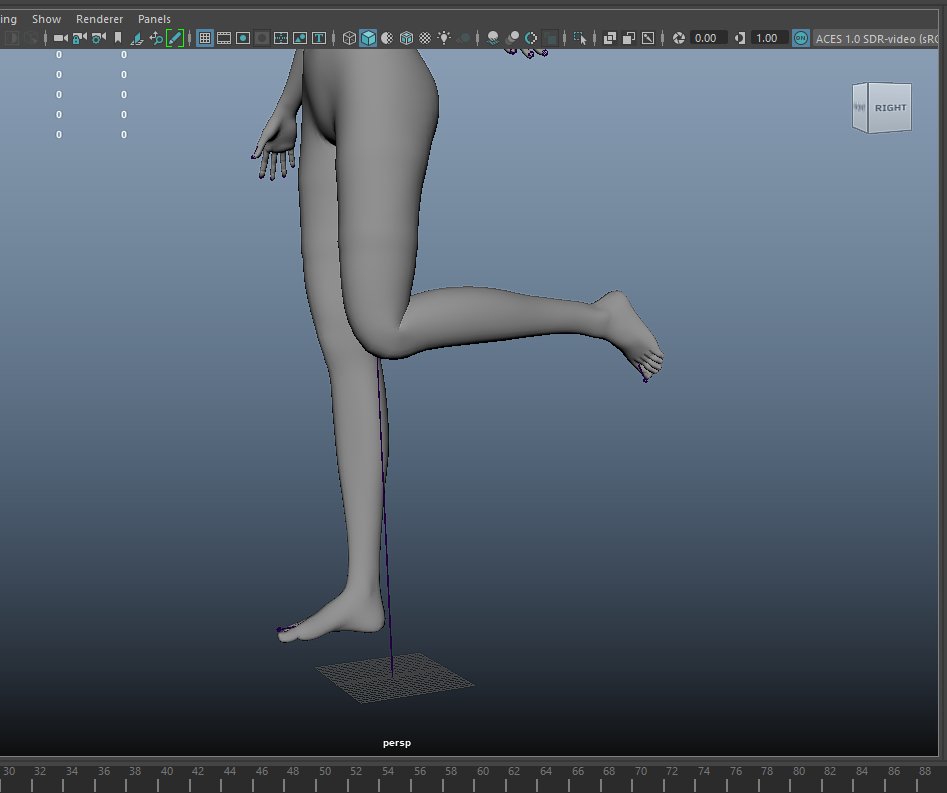947x793 pixels.
Task: Toggle isolate select mode
Action: tap(579, 37)
